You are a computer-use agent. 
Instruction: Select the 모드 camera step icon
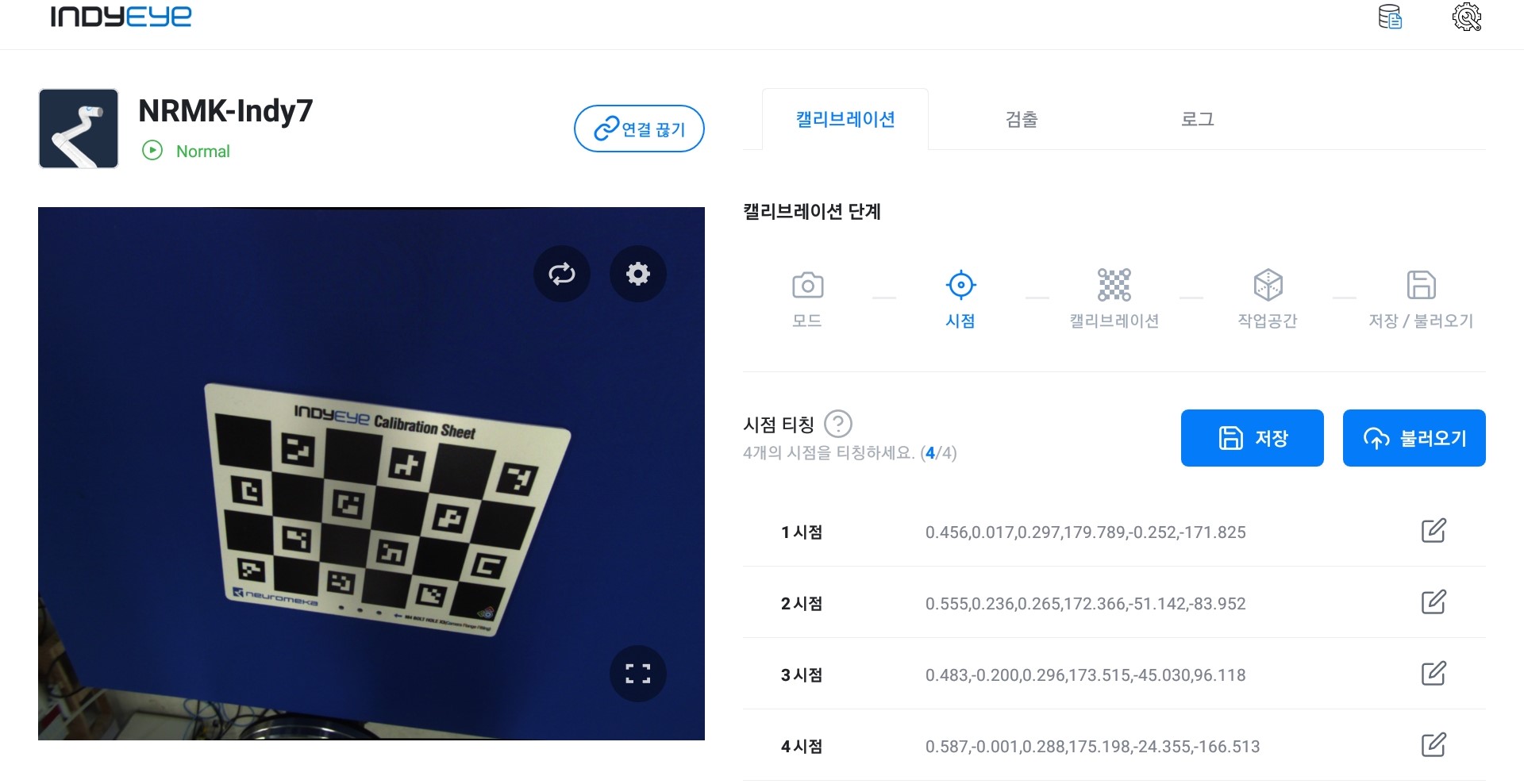point(807,286)
